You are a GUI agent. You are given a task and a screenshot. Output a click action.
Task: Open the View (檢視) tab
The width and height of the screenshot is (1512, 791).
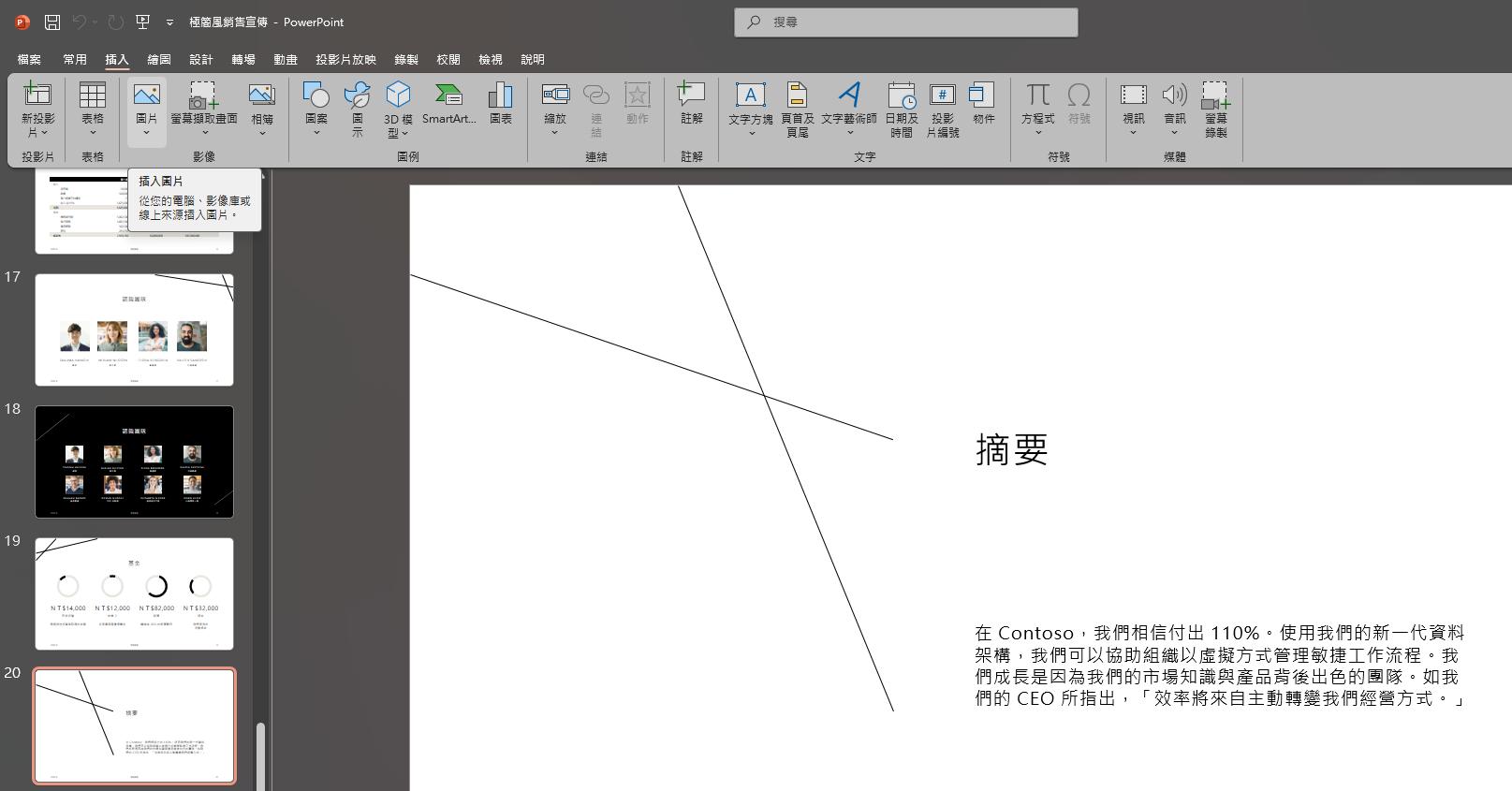pos(491,59)
